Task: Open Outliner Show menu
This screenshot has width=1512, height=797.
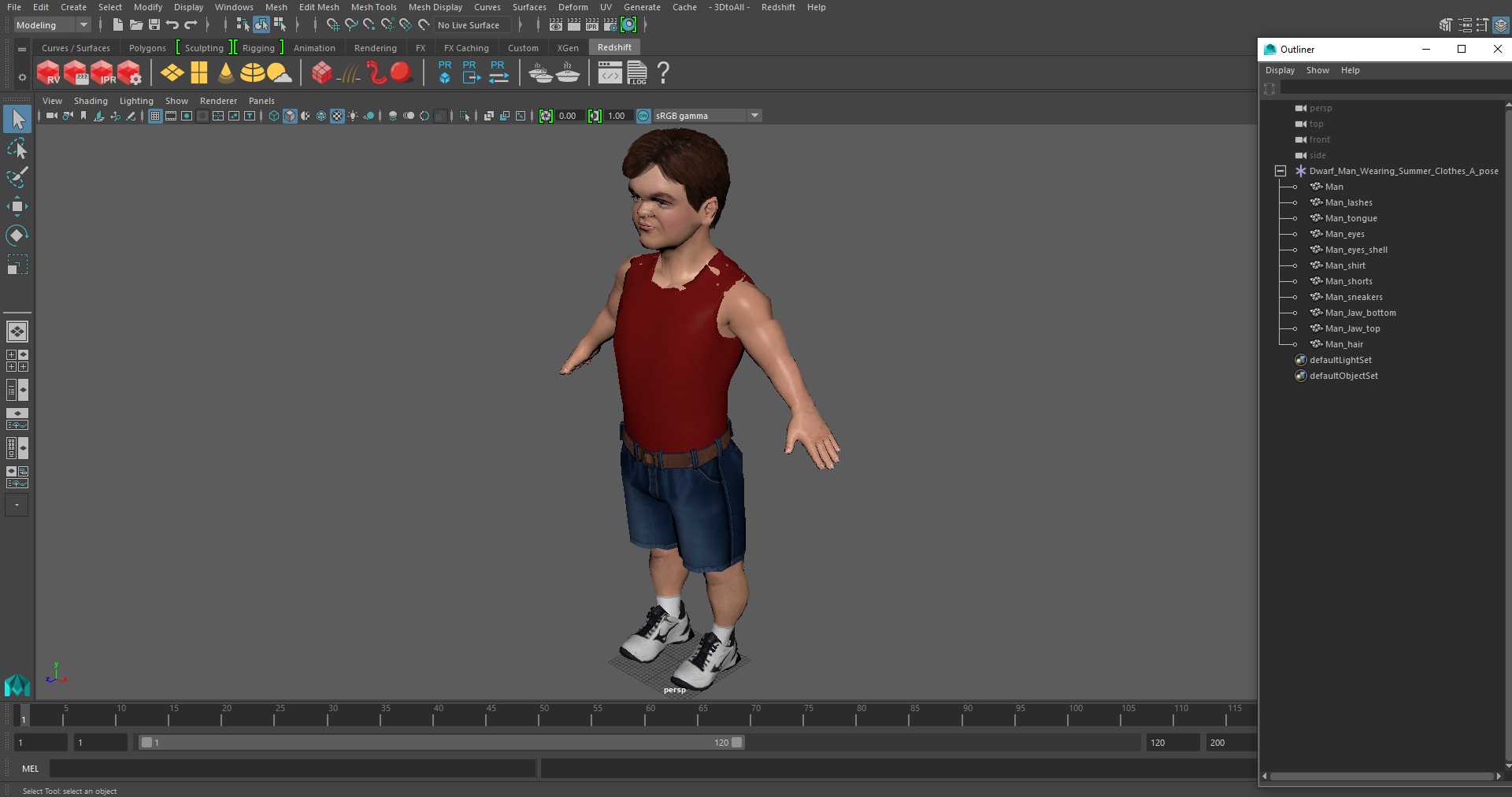Action: pos(1317,70)
